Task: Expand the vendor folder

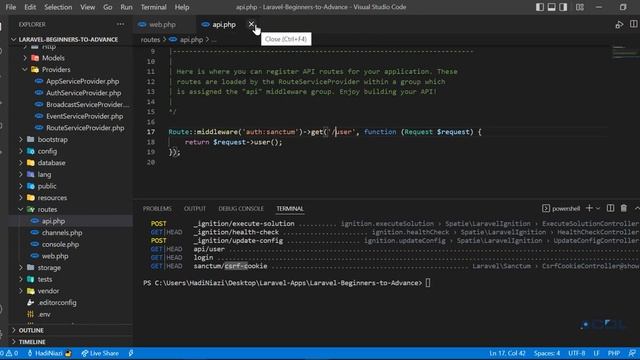Action: 48,291
